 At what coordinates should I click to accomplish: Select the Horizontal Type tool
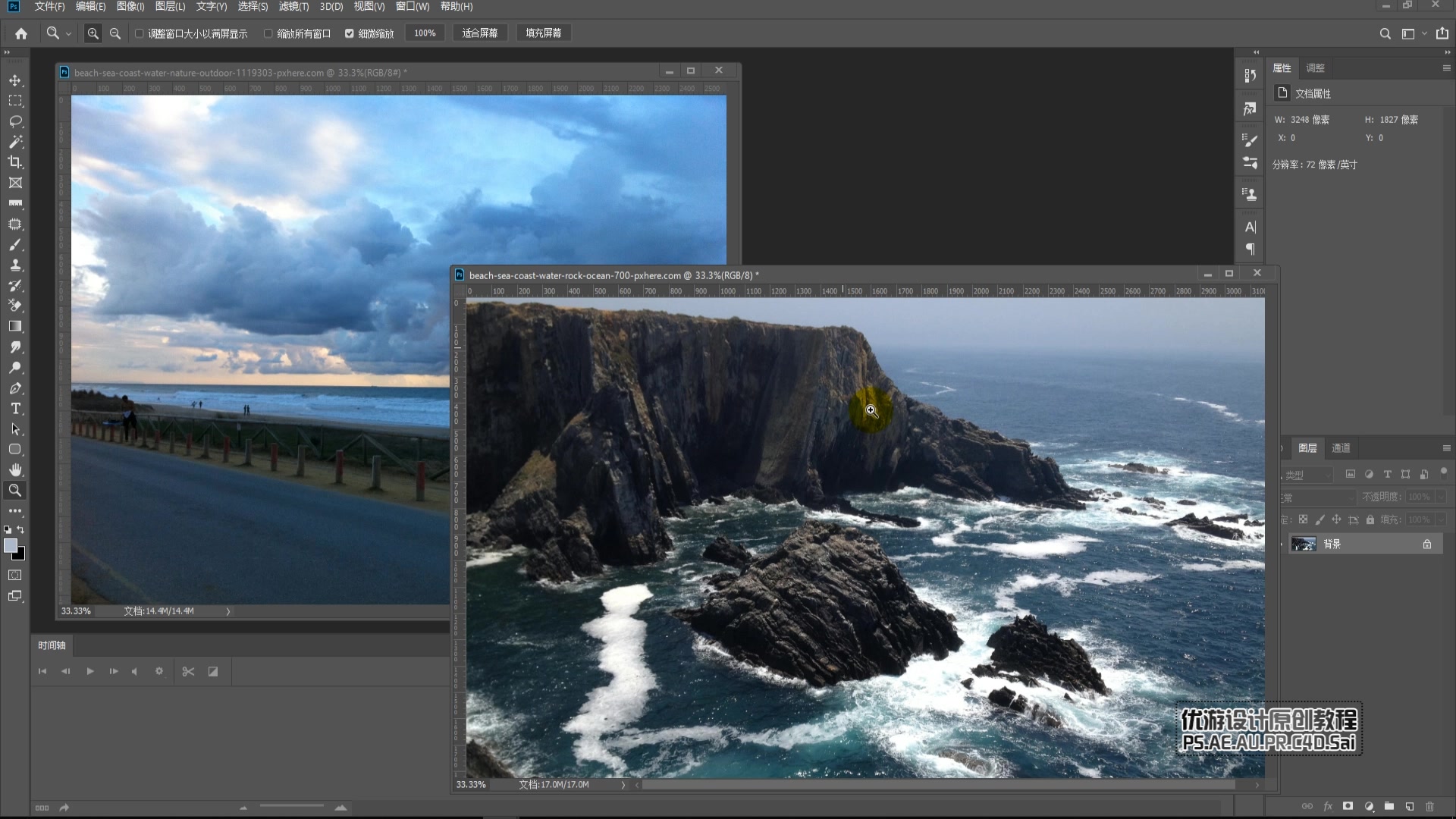pos(15,409)
